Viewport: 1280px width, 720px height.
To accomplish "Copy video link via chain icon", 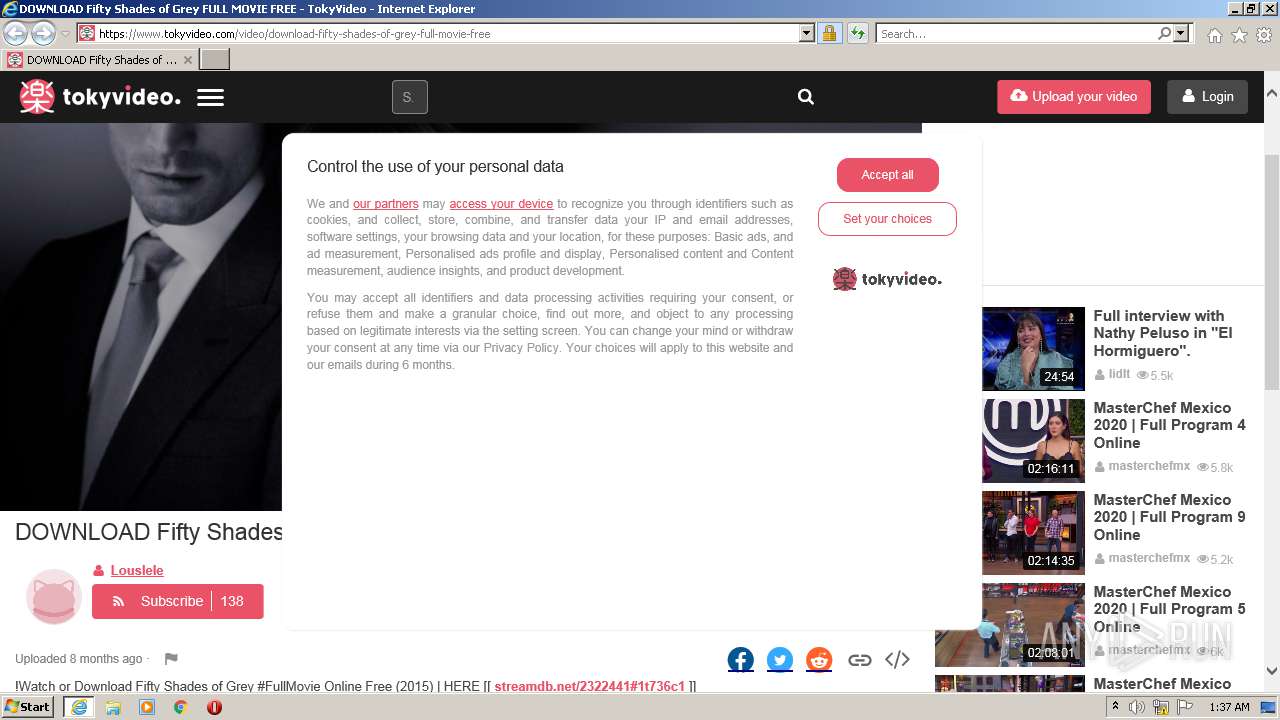I will pos(859,660).
